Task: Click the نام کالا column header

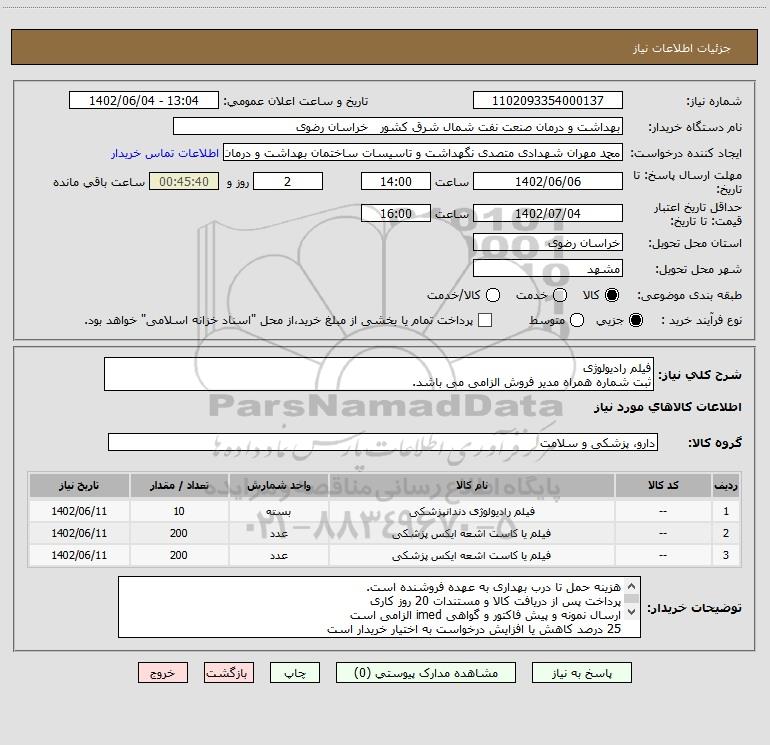Action: coord(471,485)
